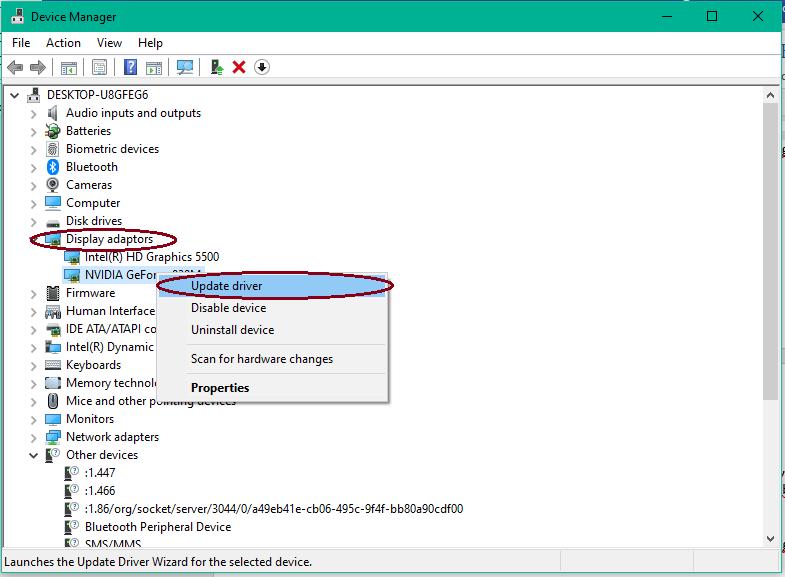The height and width of the screenshot is (577, 785).
Task: Select the IDE ATA/ATAPI controllers label
Action: 111,329
